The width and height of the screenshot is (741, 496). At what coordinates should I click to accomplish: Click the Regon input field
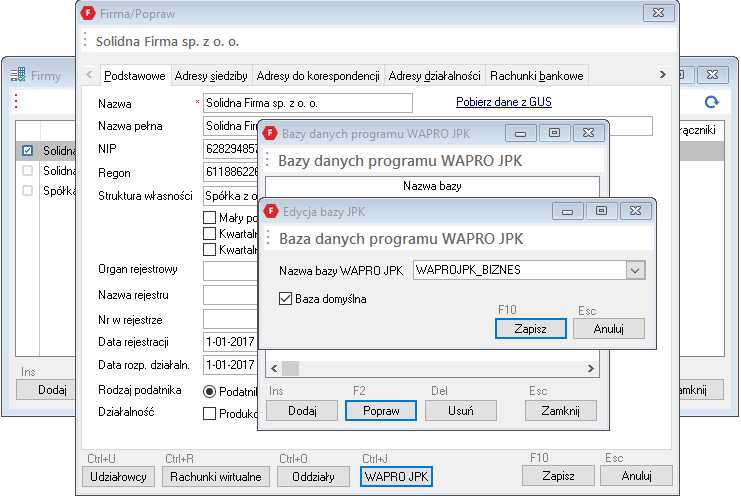pos(231,171)
